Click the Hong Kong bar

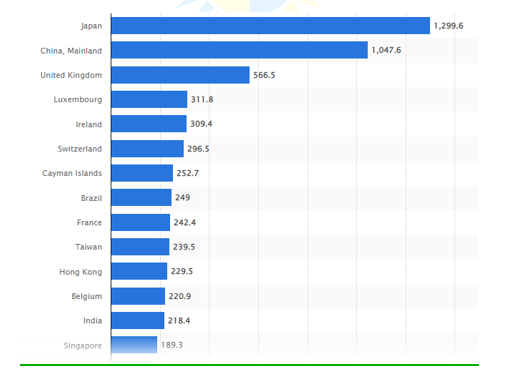tap(139, 271)
